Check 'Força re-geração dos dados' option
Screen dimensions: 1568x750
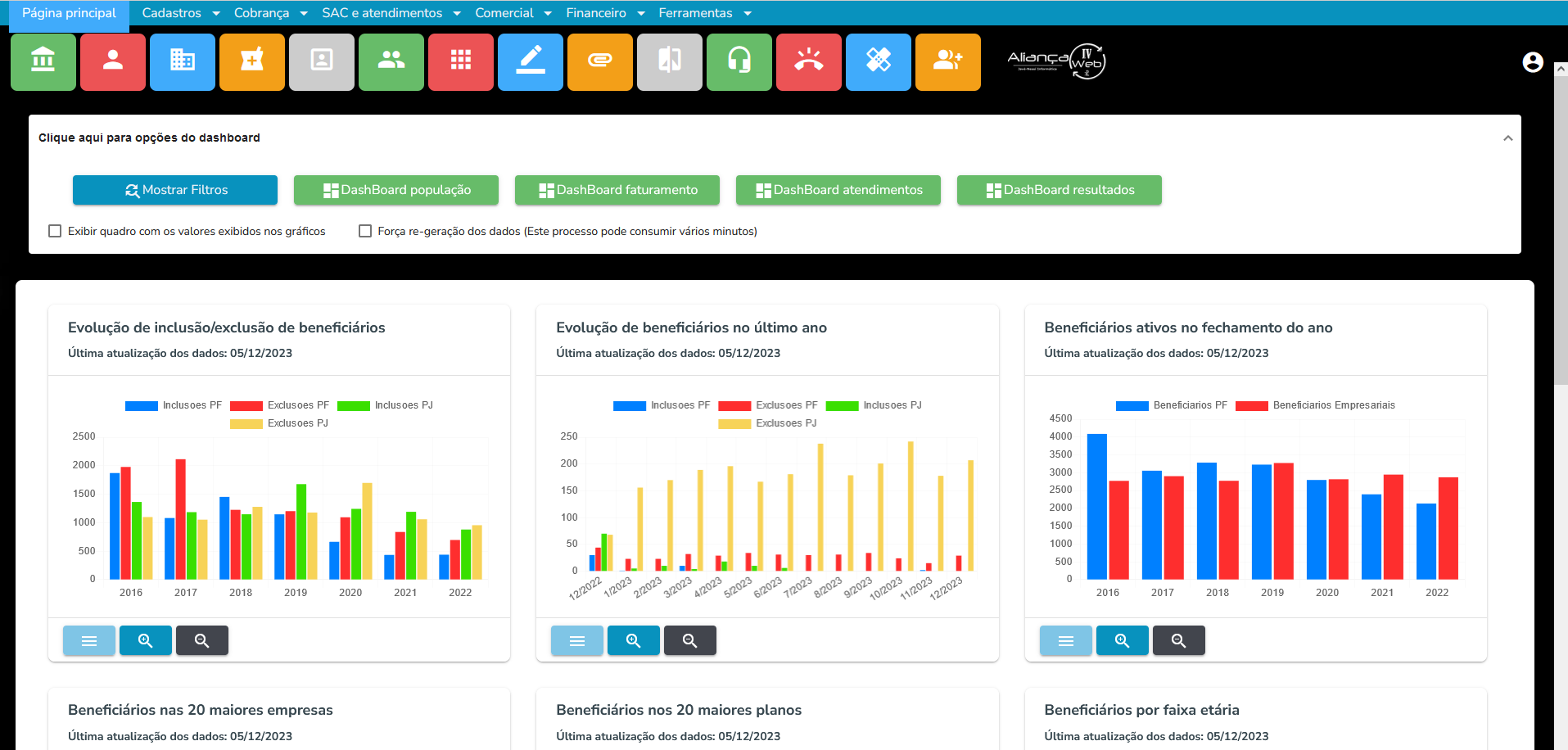(365, 231)
